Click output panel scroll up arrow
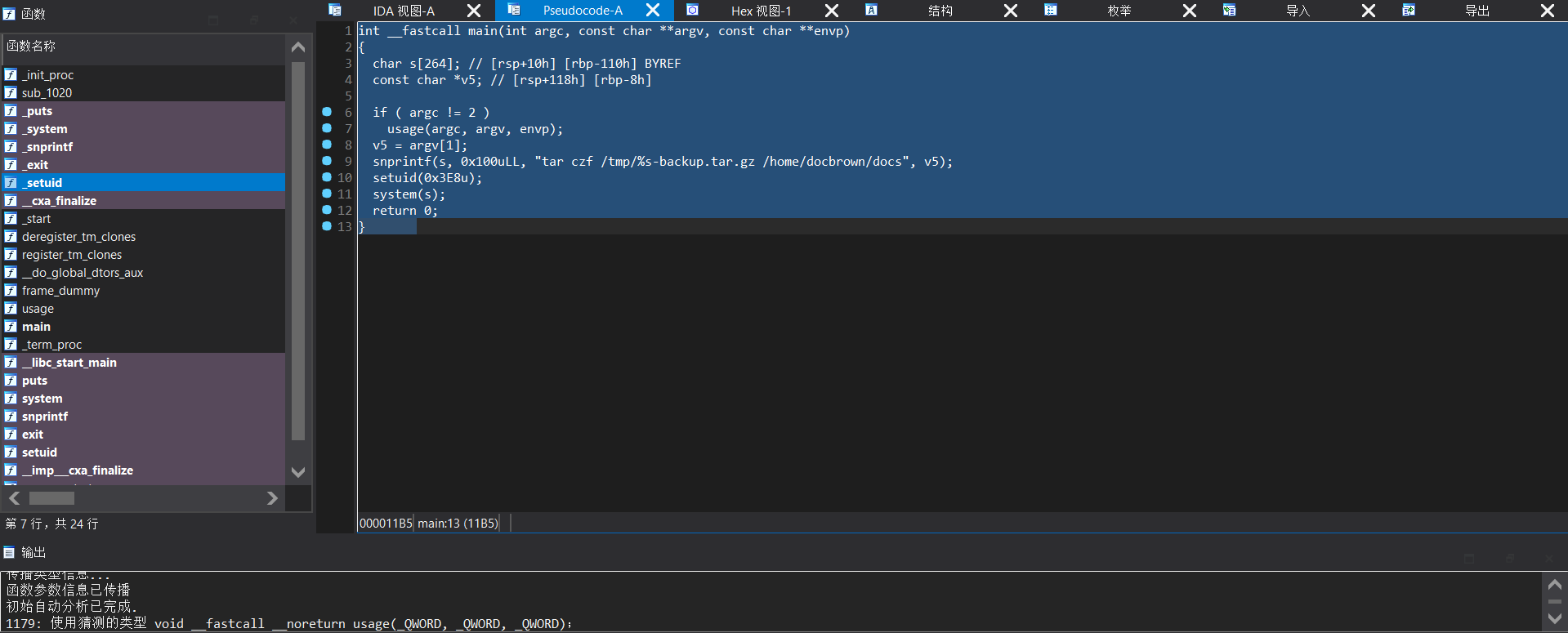The width and height of the screenshot is (1568, 633). click(x=1554, y=585)
